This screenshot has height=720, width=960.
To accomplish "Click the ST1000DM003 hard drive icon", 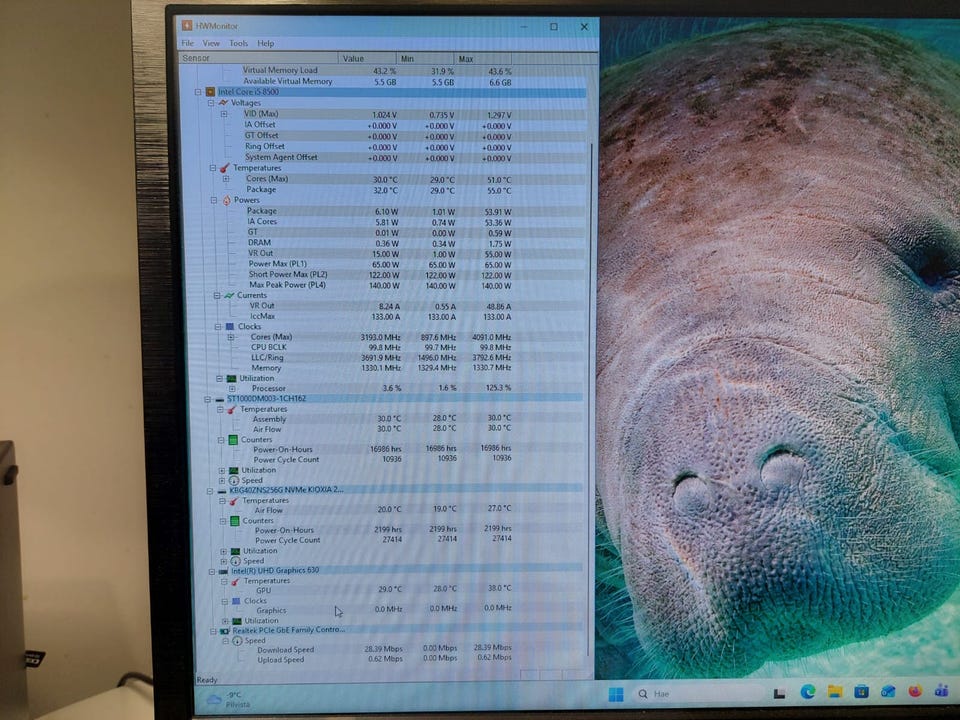I will (x=220, y=399).
